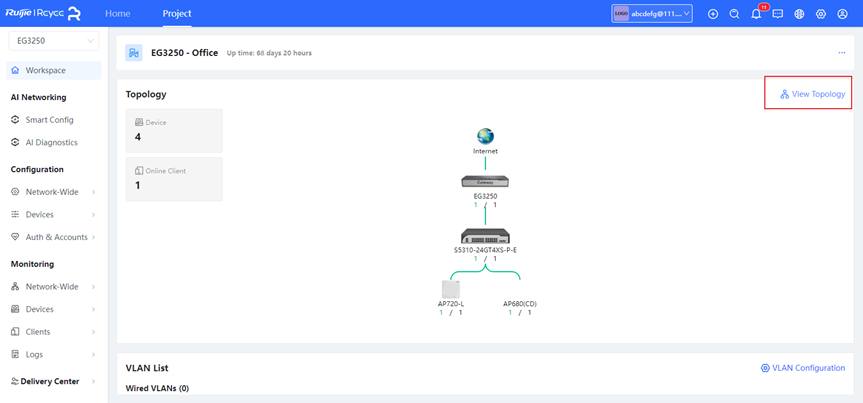863x403 pixels.
Task: Open the user profile icon
Action: 842,14
